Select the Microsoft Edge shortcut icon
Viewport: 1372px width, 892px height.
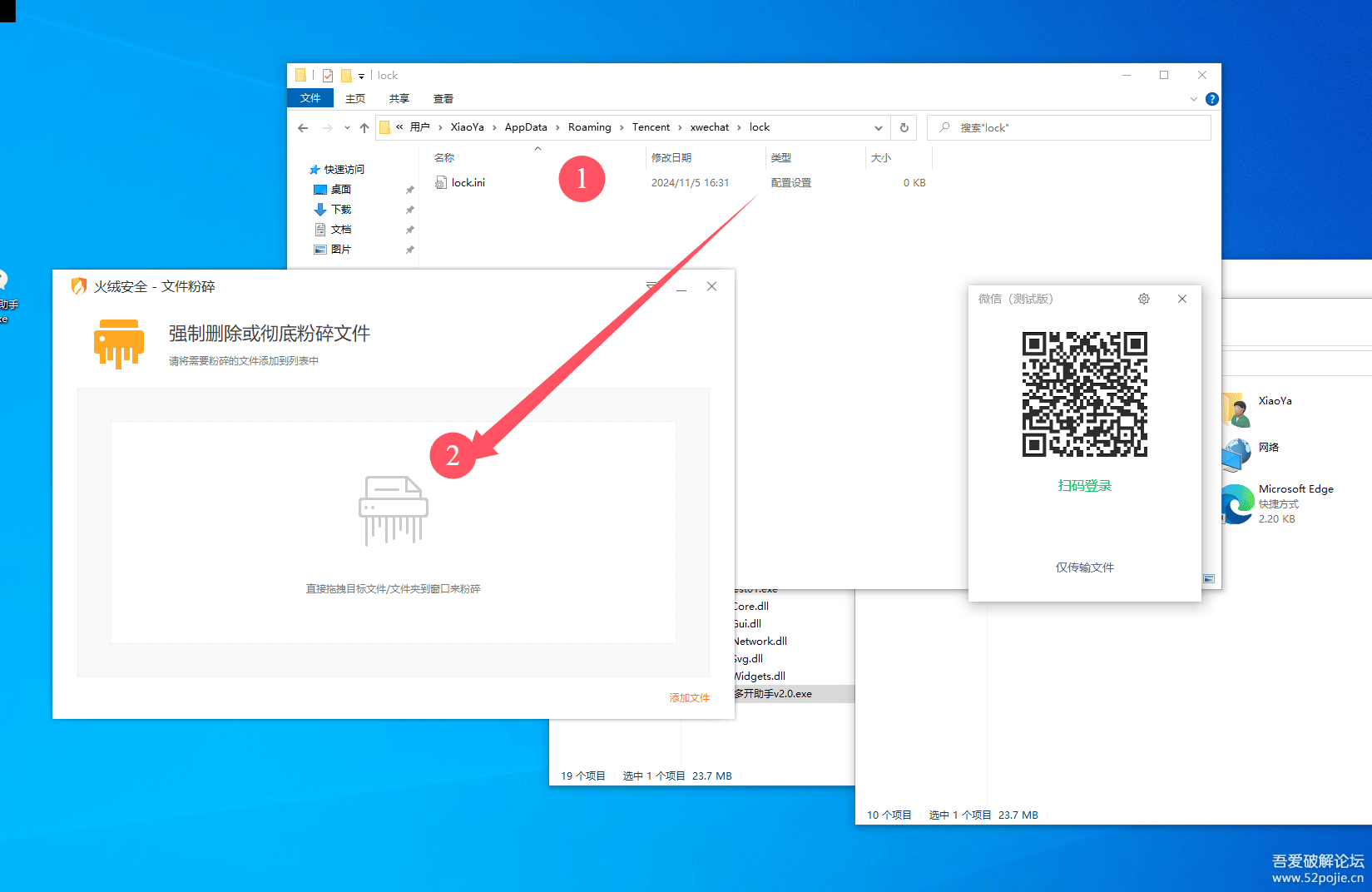tap(1237, 504)
